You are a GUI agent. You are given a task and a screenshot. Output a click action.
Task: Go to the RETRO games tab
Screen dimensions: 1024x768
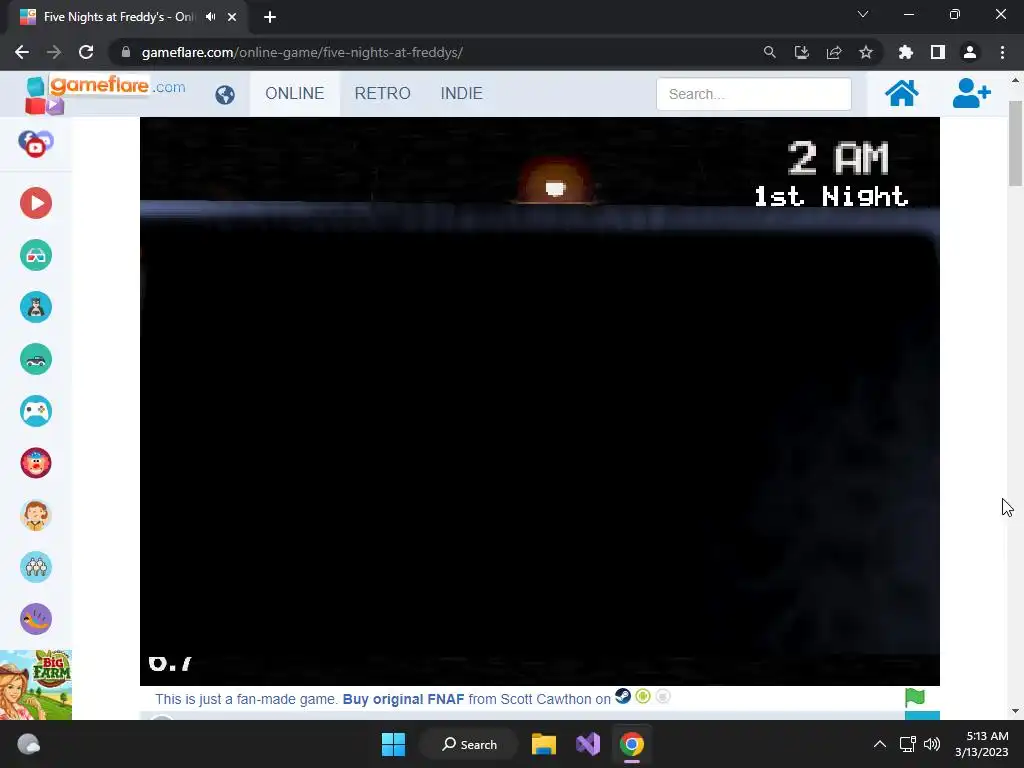tap(383, 93)
